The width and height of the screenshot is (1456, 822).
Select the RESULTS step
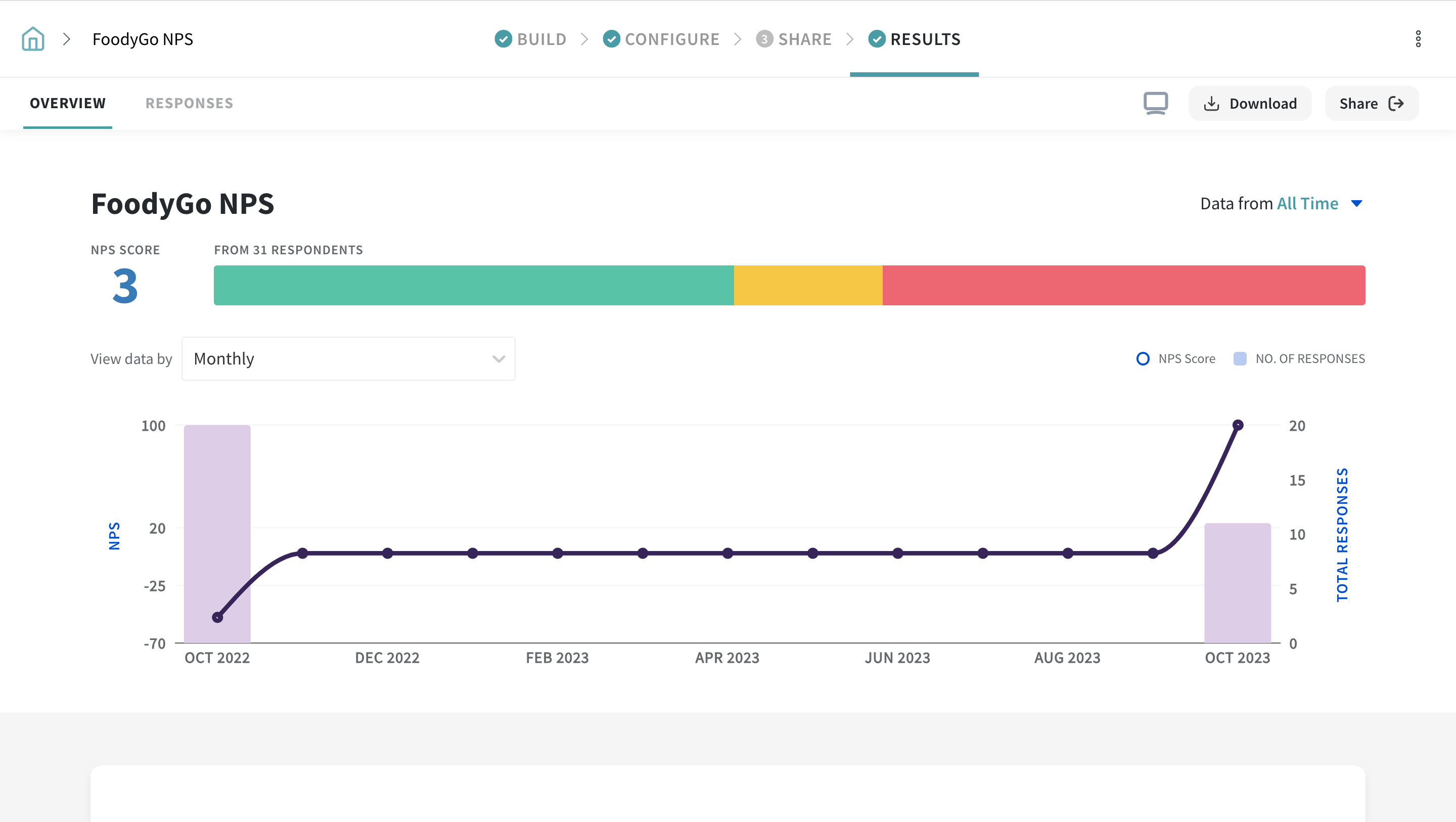coord(914,39)
